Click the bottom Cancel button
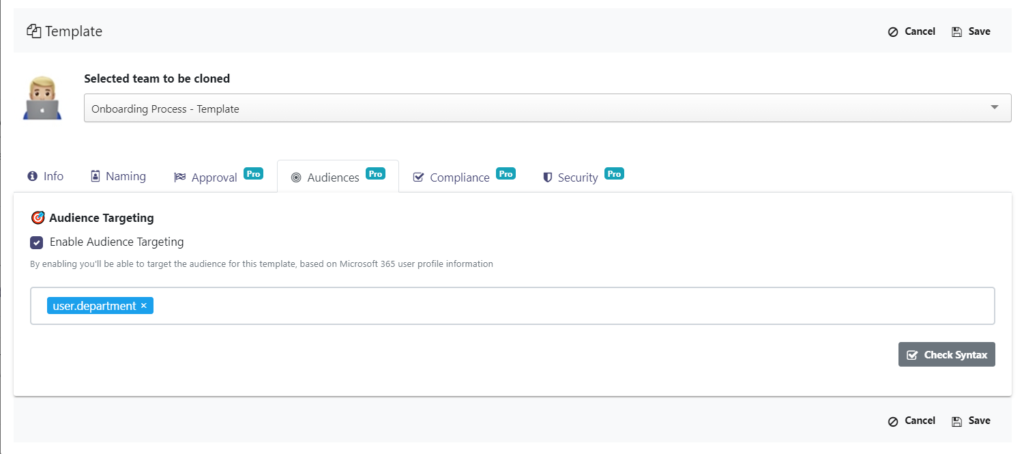This screenshot has width=1024, height=454. point(912,421)
